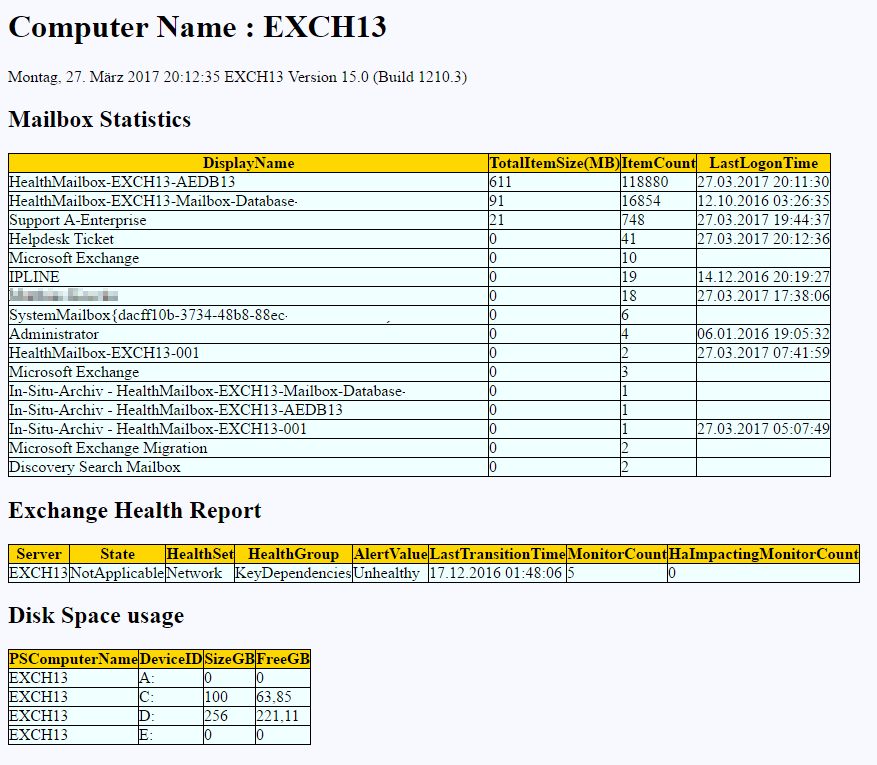
Task: Select the HealthMailbox-EXCH13-AEDB13 row
Action: point(121,181)
